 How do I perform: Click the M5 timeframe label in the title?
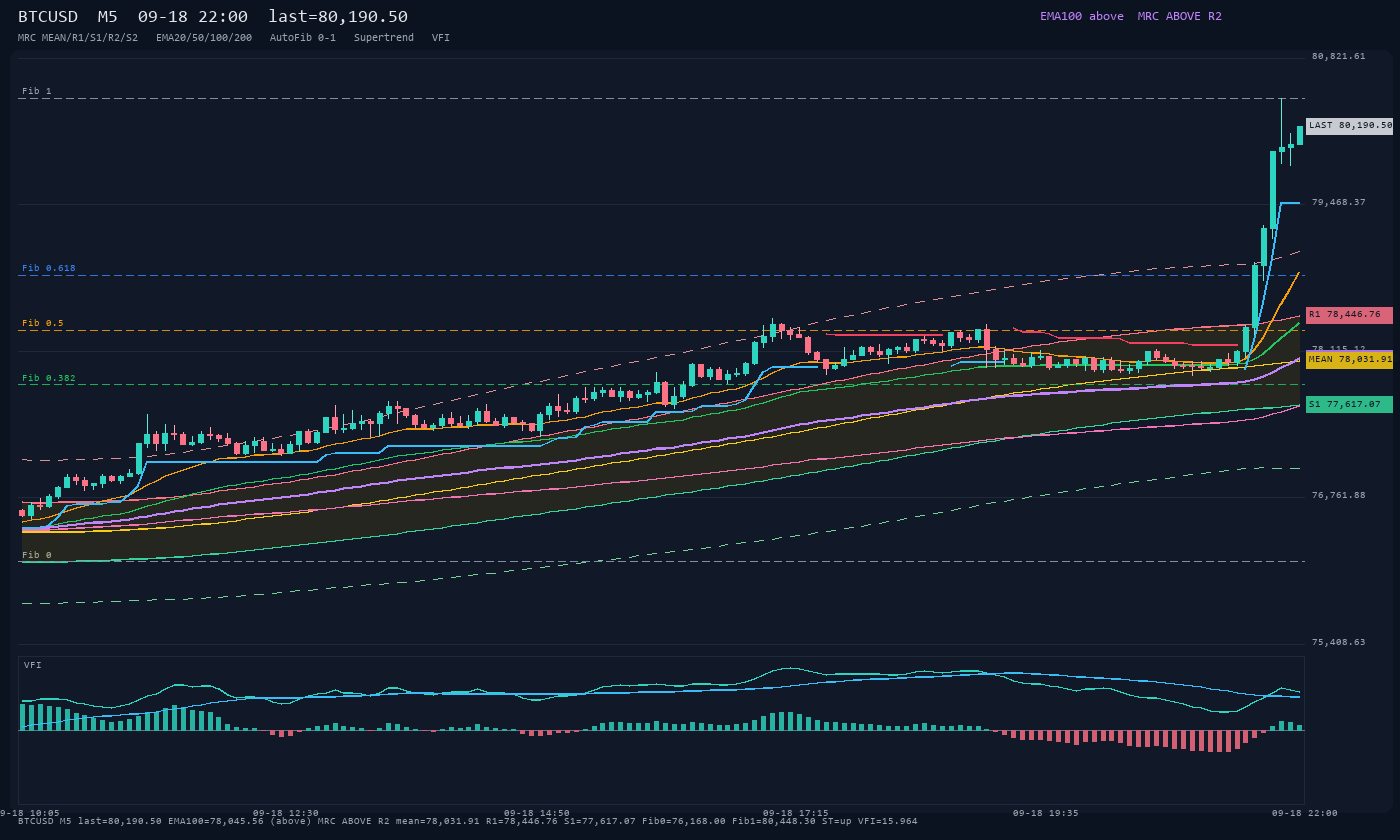(x=107, y=16)
